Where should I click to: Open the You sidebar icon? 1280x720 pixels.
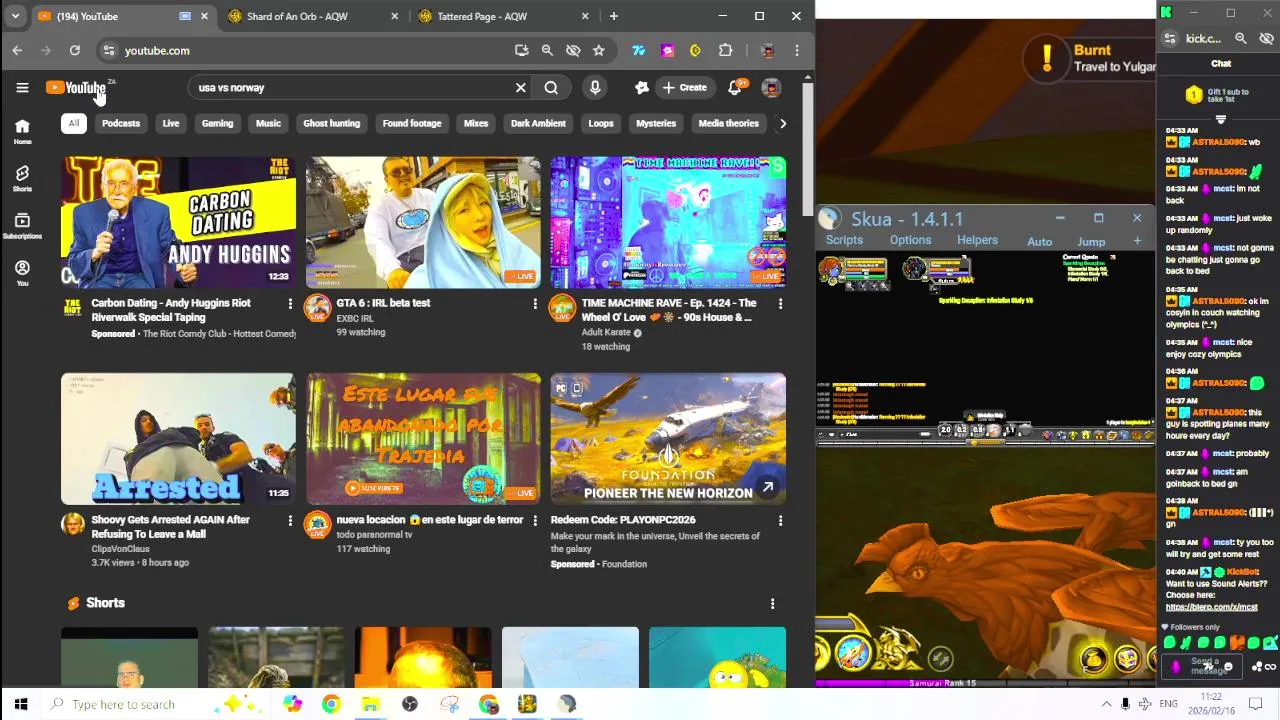click(22, 273)
